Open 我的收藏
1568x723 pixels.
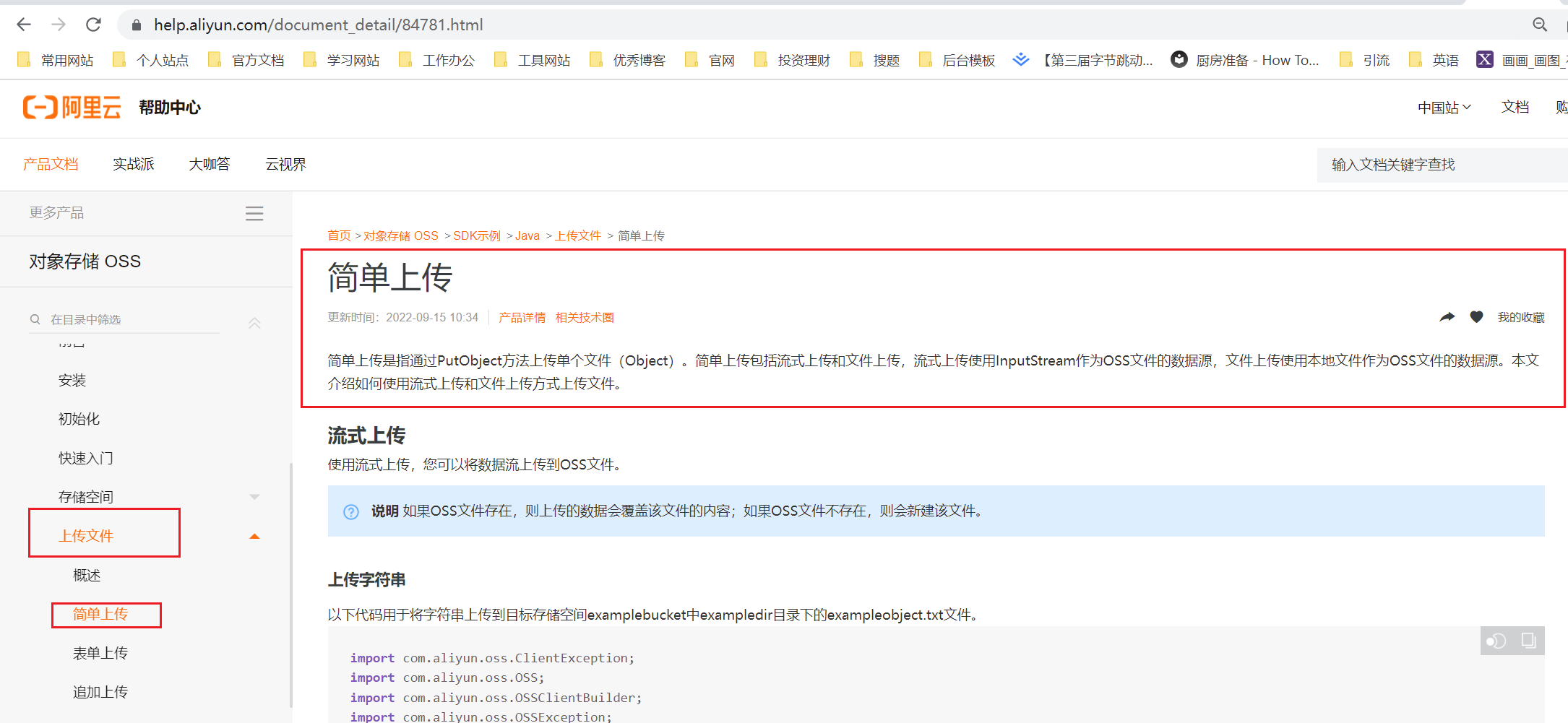[1521, 318]
